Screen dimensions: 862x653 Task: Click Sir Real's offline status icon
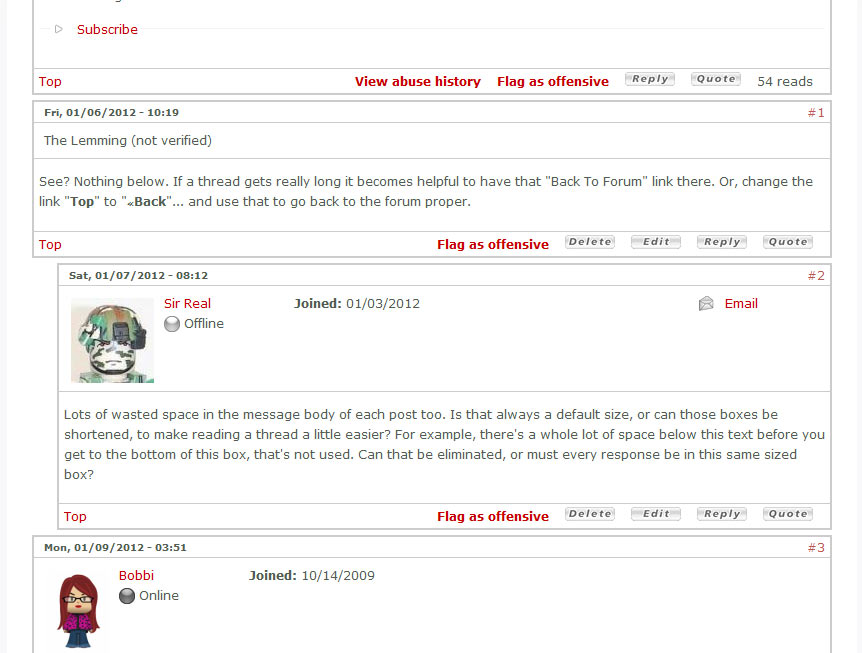tap(172, 324)
